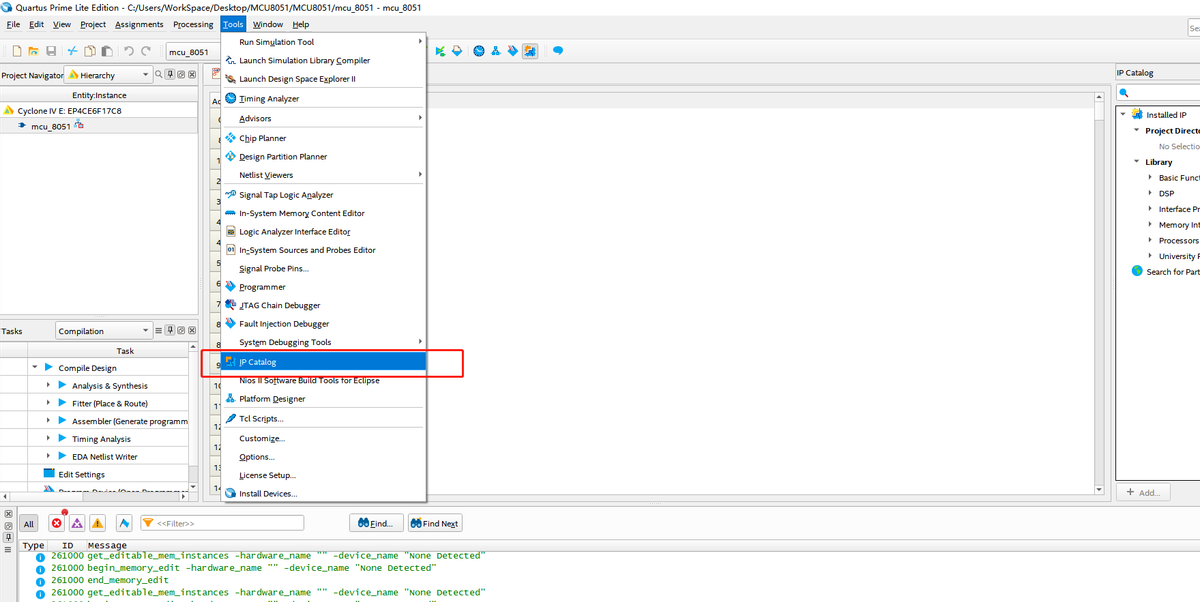Pin the Project Navigator panel
Viewport: 1200px width, 602px height.
click(171, 75)
